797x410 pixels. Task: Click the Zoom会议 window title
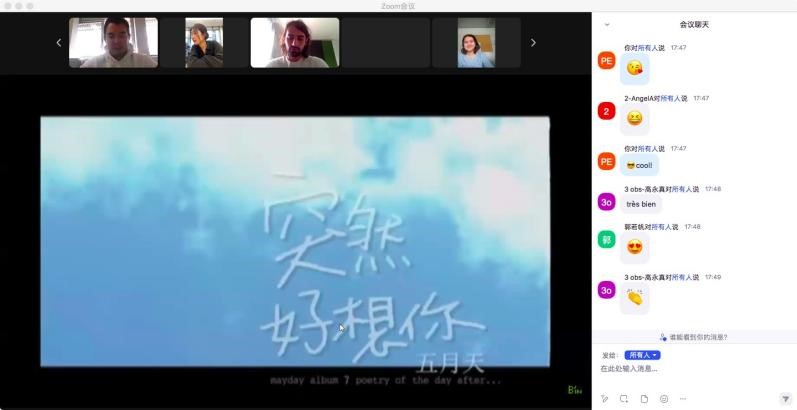pos(398,6)
